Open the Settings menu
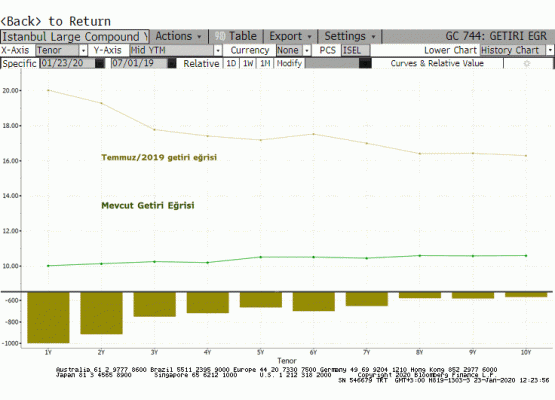 [x=350, y=36]
